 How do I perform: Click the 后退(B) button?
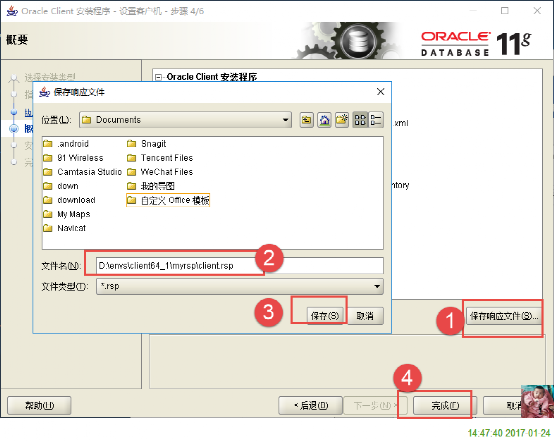coord(311,406)
